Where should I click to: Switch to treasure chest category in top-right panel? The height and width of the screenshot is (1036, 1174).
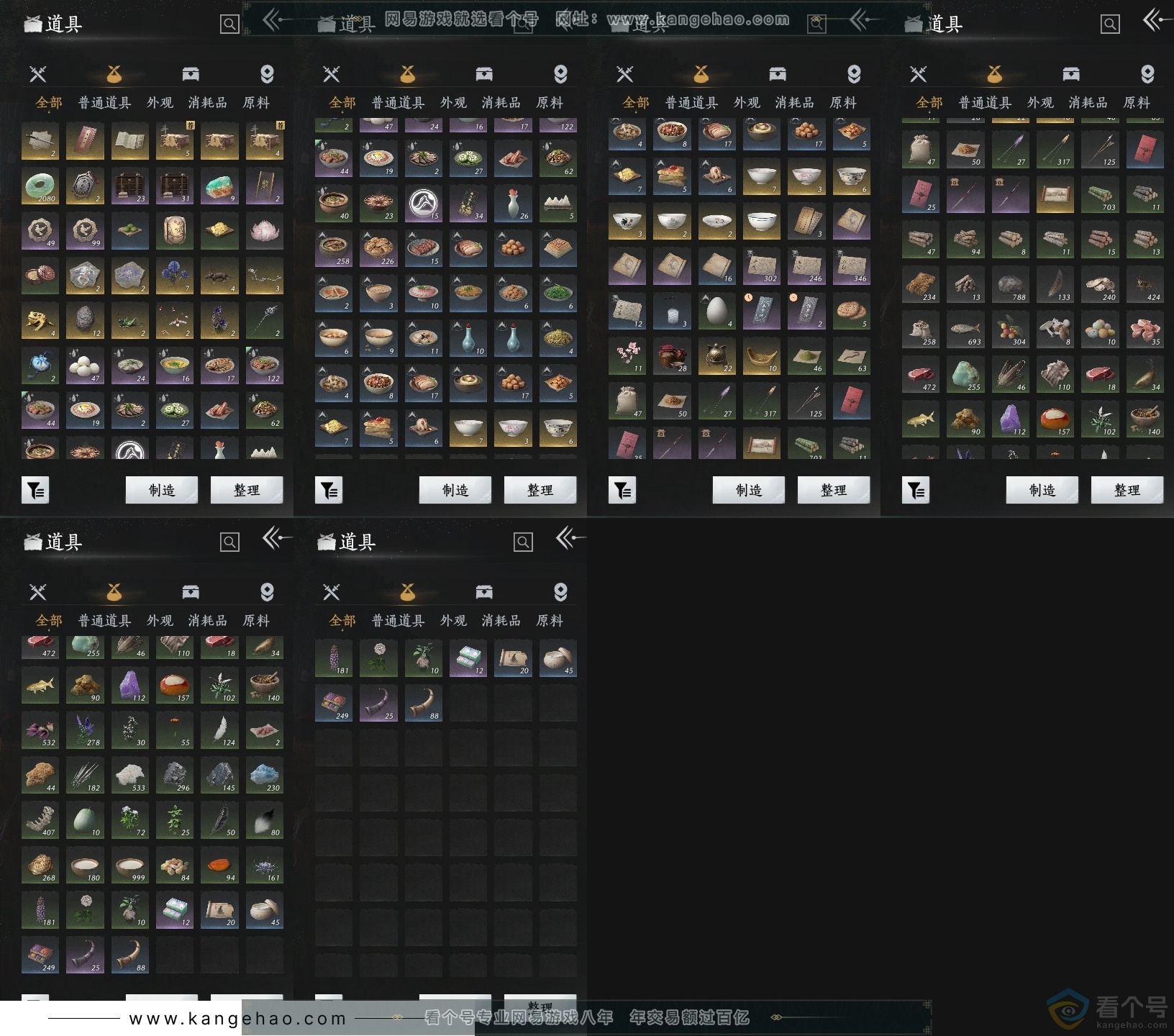tap(1071, 73)
